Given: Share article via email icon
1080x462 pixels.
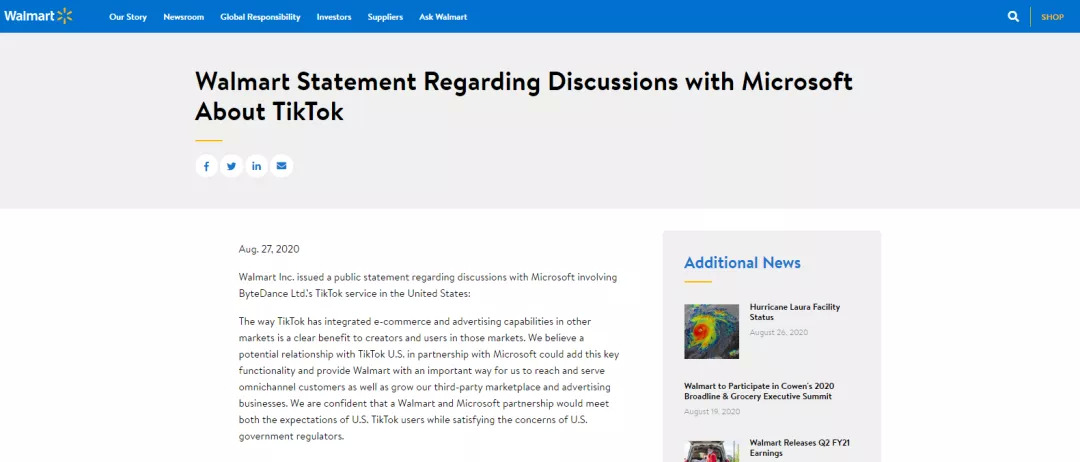Looking at the screenshot, I should point(282,166).
